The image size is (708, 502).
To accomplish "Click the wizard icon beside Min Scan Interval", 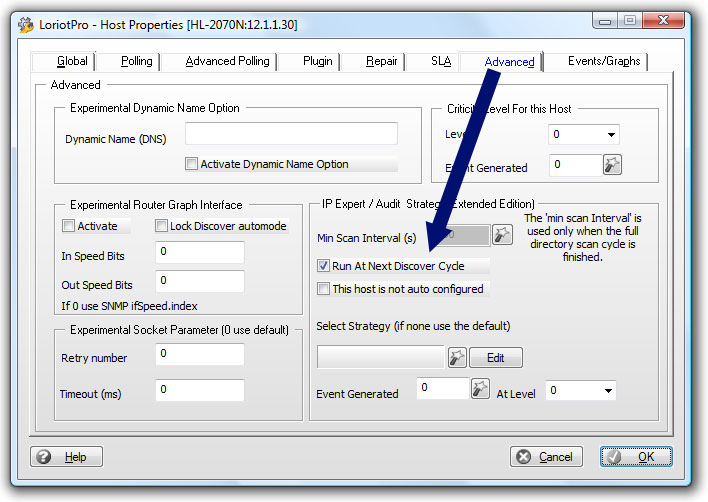I will [x=502, y=235].
